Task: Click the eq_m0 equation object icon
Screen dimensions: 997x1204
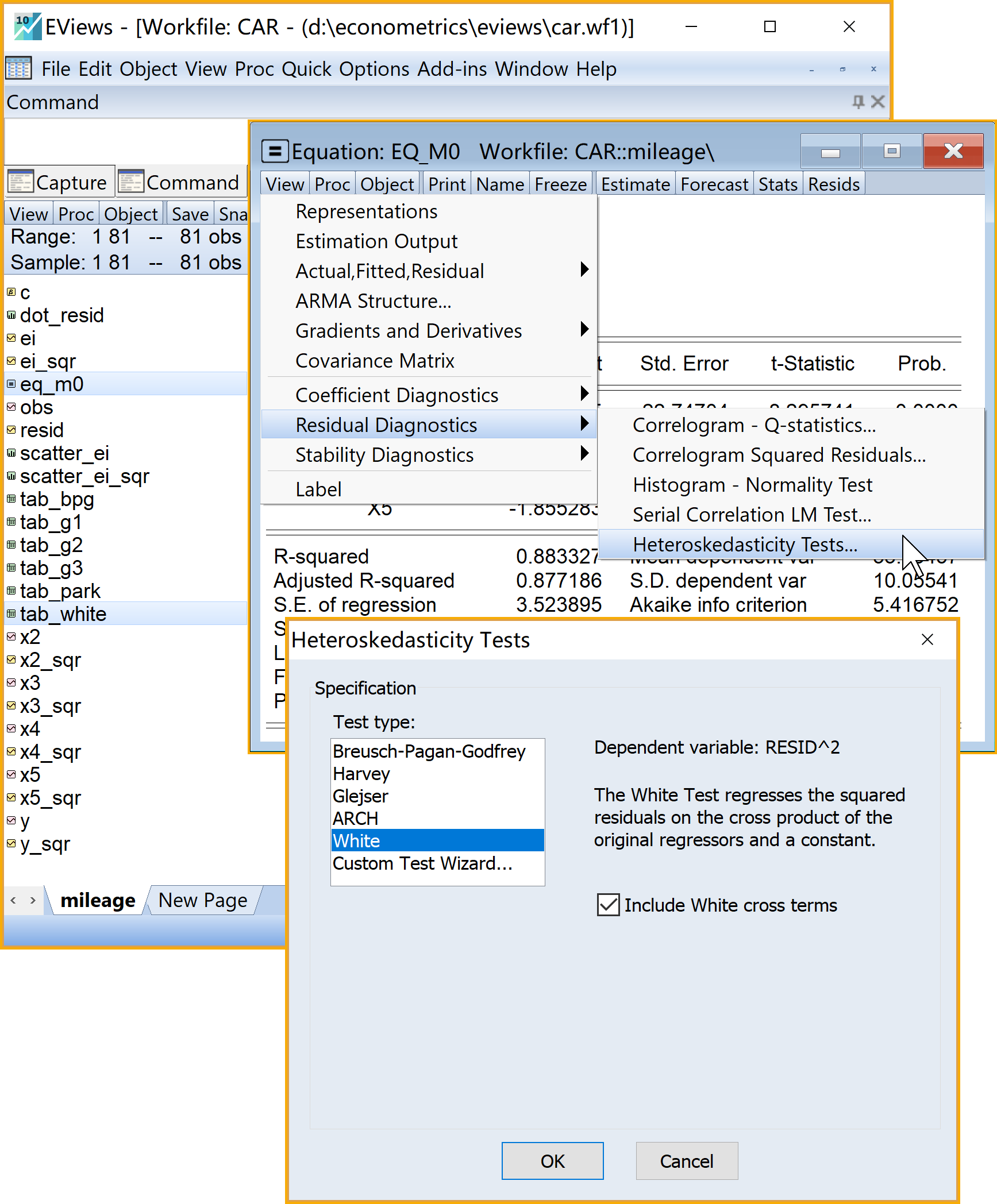Action: click(11, 384)
